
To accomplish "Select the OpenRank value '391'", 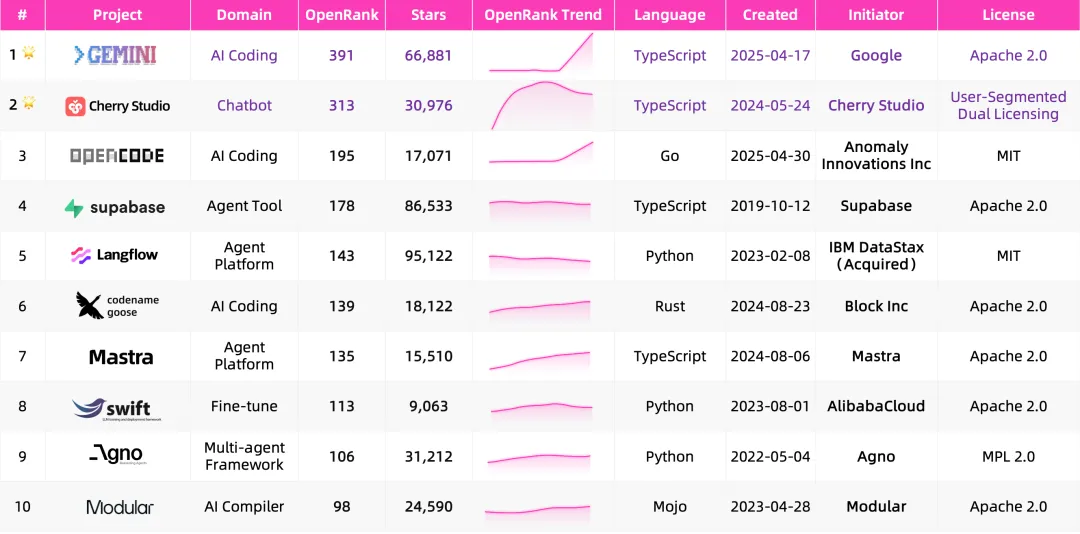I will tap(342, 56).
